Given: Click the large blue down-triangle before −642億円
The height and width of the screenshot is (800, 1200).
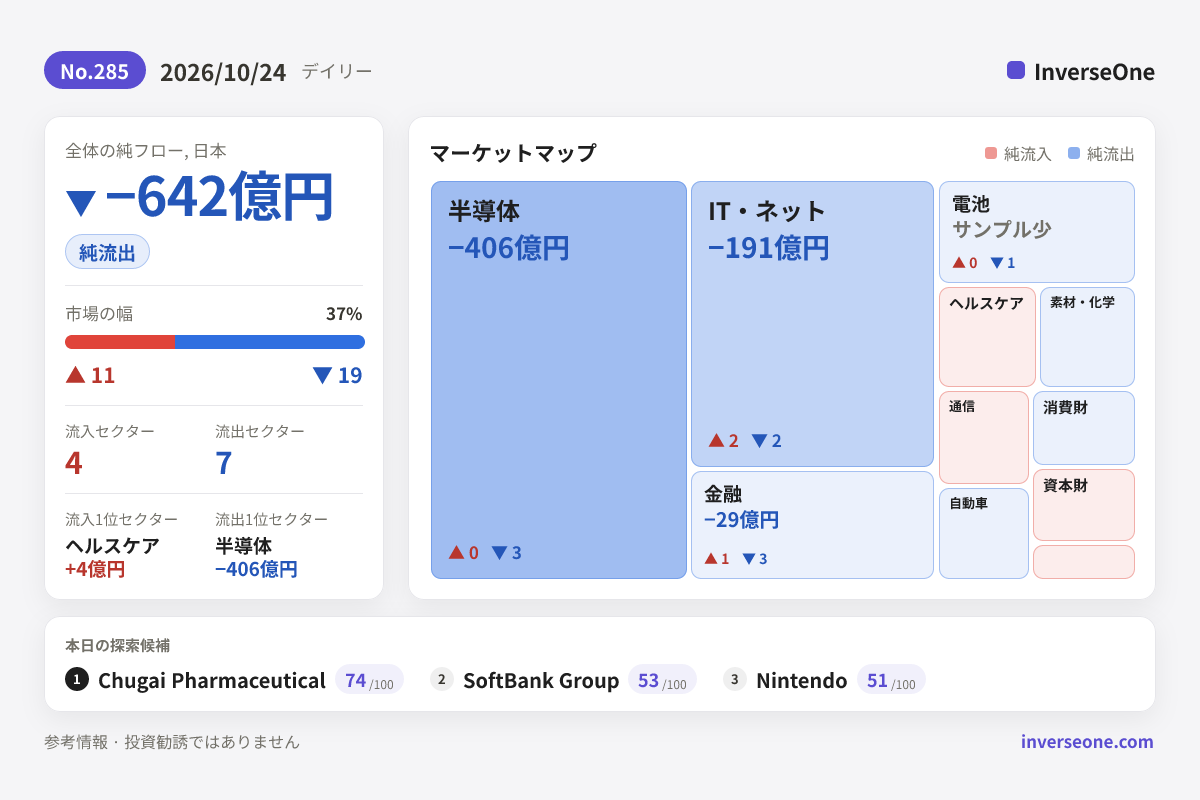Looking at the screenshot, I should pyautogui.click(x=81, y=203).
